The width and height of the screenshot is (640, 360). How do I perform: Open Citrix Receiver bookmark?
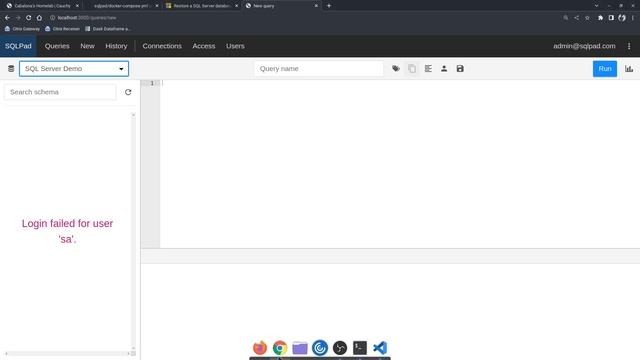point(62,29)
